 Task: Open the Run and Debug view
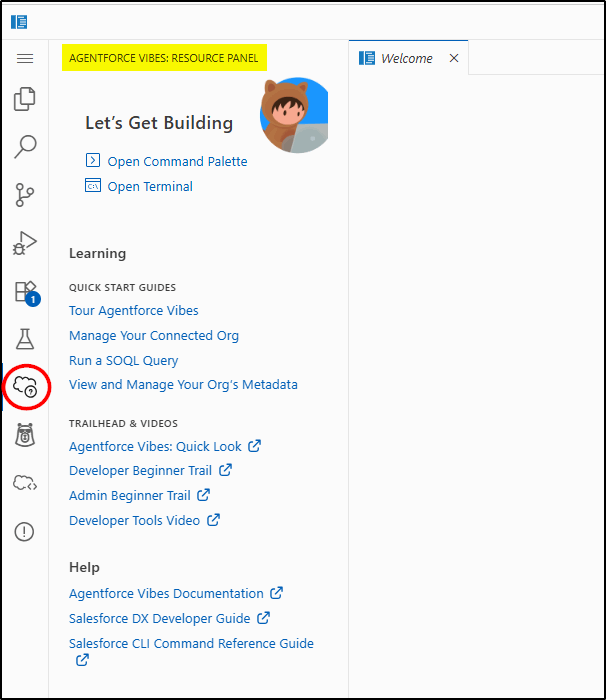(x=25, y=242)
